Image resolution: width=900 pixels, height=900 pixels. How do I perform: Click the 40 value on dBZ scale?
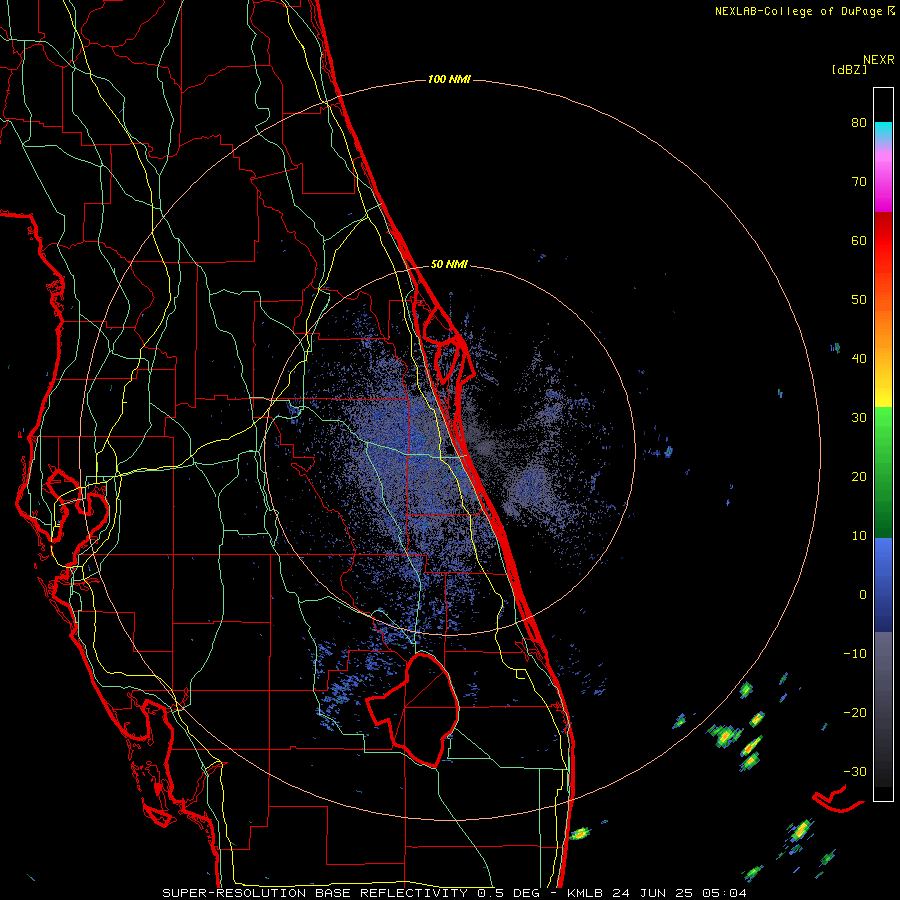coord(859,359)
